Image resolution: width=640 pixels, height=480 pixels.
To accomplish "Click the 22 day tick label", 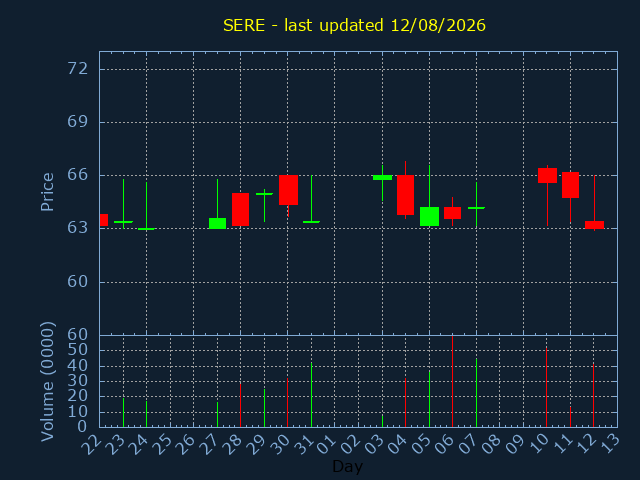I will click(92, 444).
